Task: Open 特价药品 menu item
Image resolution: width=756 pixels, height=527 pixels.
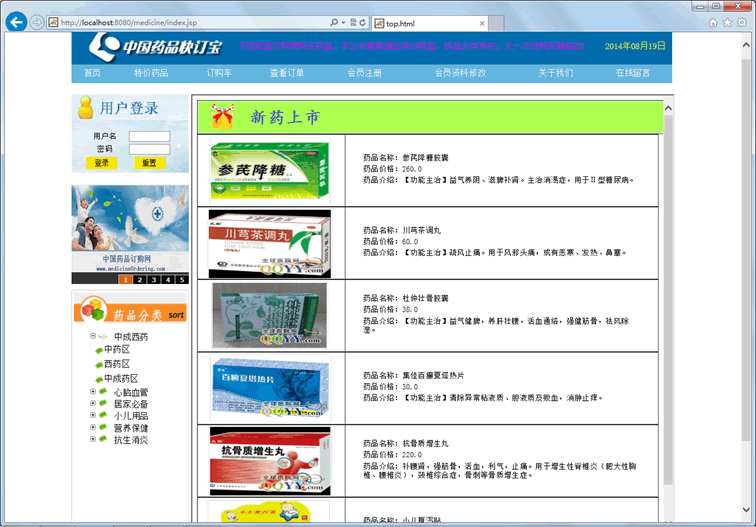Action: tap(151, 73)
